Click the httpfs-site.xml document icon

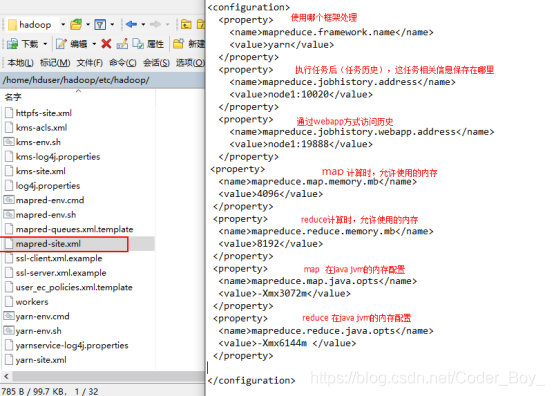[9, 113]
